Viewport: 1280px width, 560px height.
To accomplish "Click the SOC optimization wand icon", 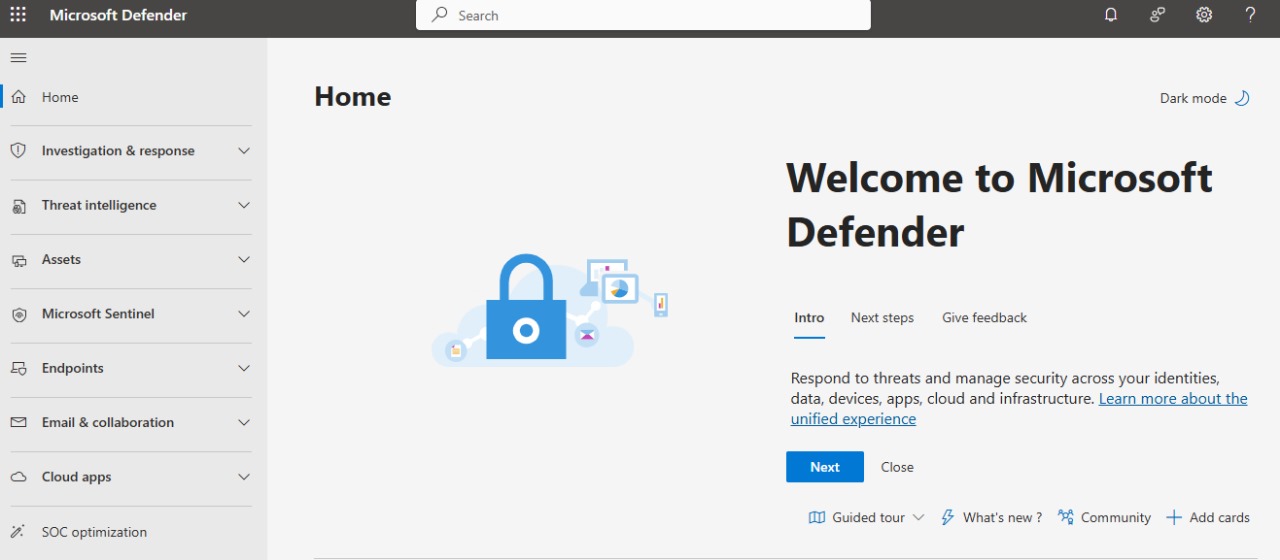I will (x=19, y=532).
